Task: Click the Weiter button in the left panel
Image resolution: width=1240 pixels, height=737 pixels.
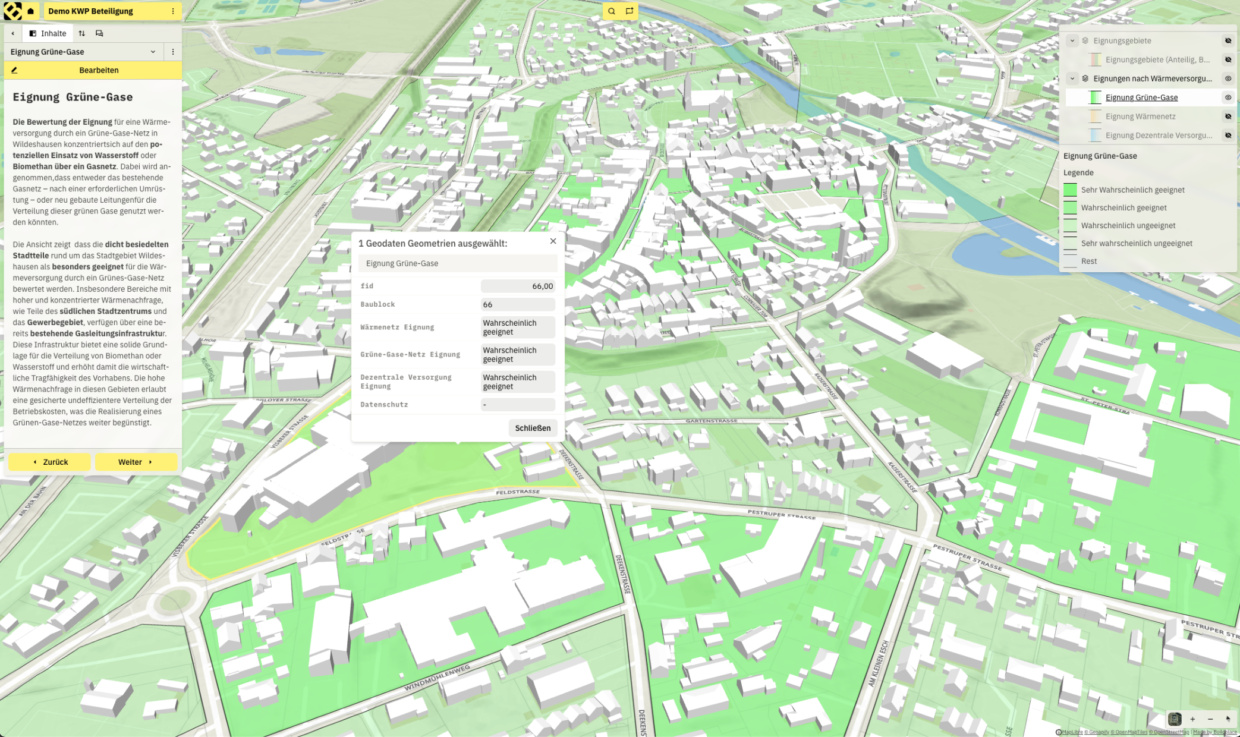Action: click(136, 462)
